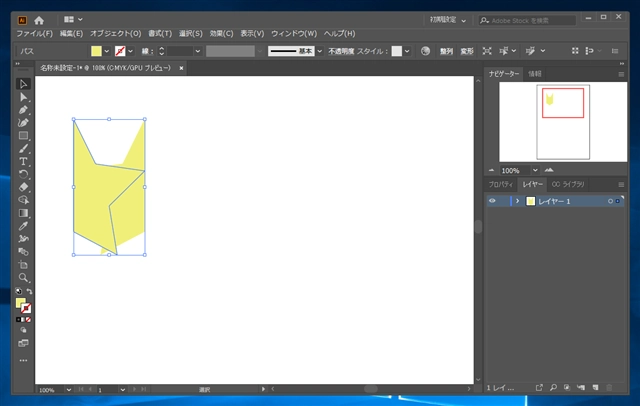This screenshot has height=406, width=640.
Task: Open the stroke color dropdown arrow
Action: point(131,51)
